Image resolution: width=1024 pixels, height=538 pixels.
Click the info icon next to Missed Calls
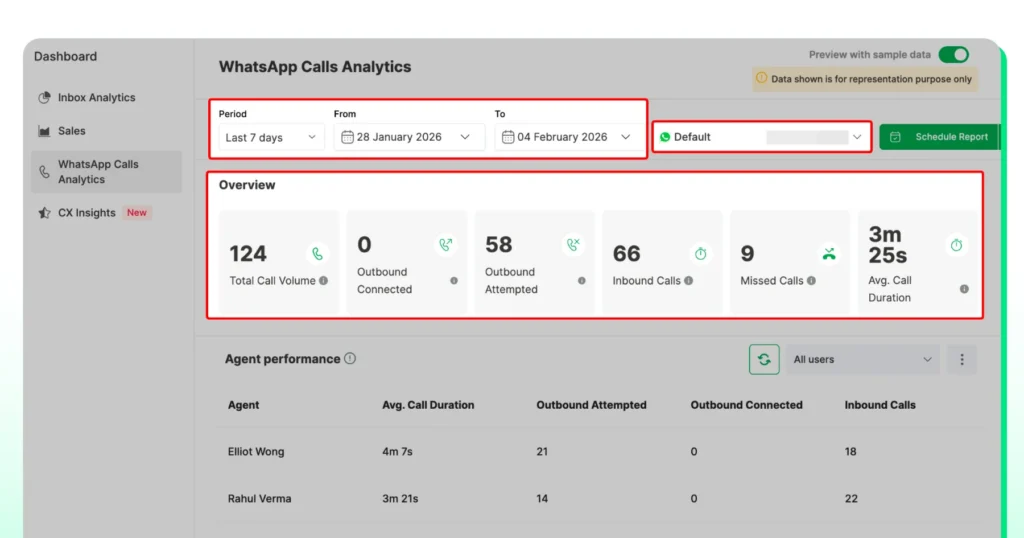coord(811,281)
